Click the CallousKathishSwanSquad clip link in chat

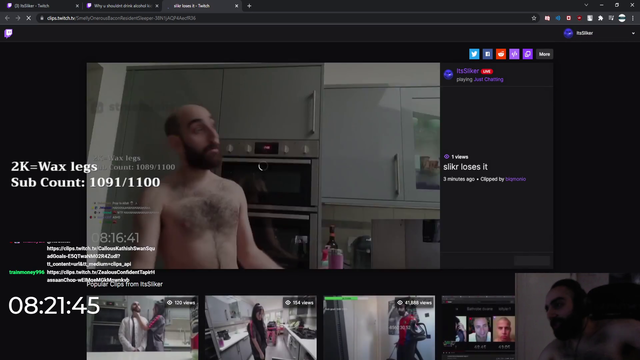click(101, 256)
